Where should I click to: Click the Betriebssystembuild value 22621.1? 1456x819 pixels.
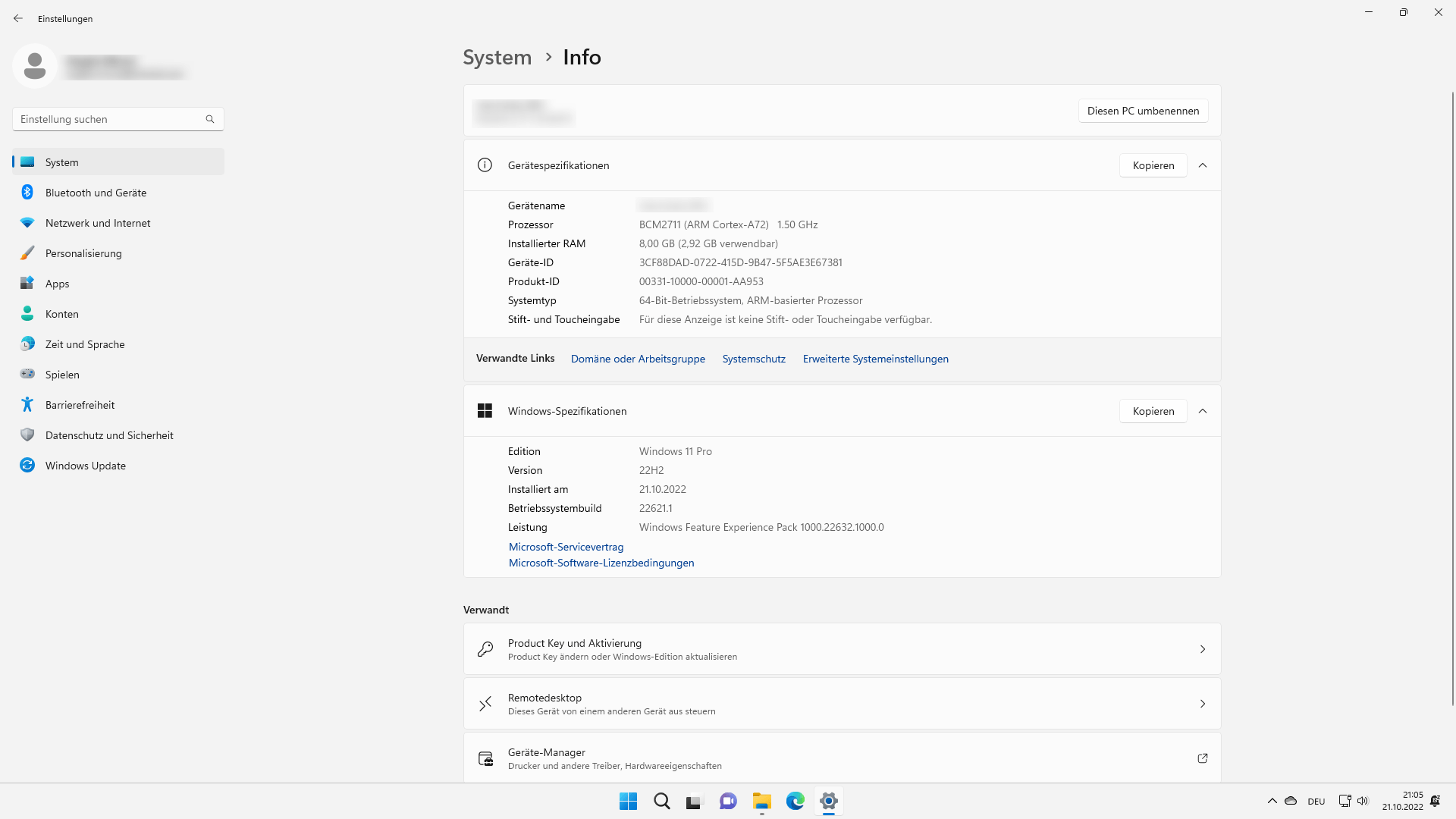[655, 508]
